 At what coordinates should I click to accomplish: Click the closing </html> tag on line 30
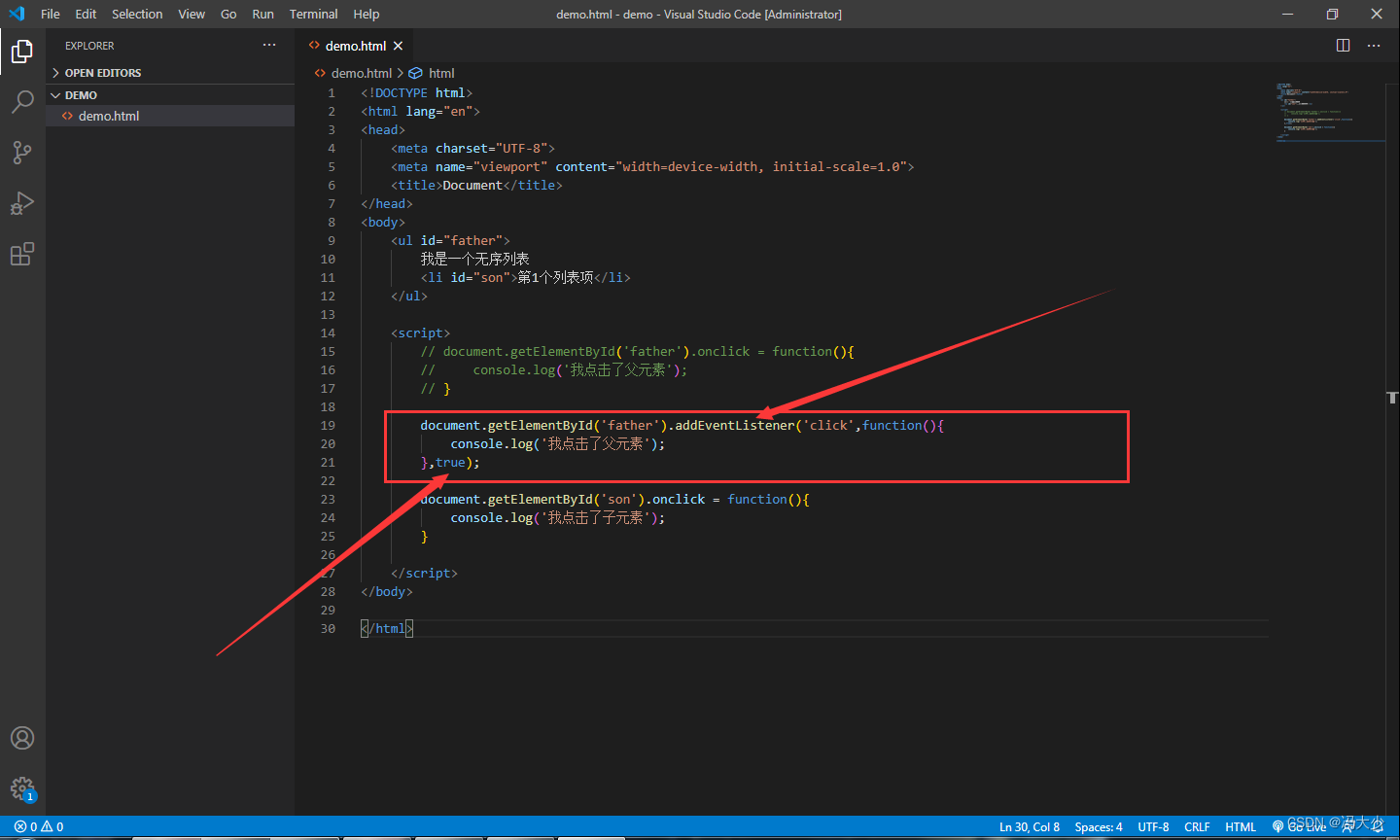(387, 628)
